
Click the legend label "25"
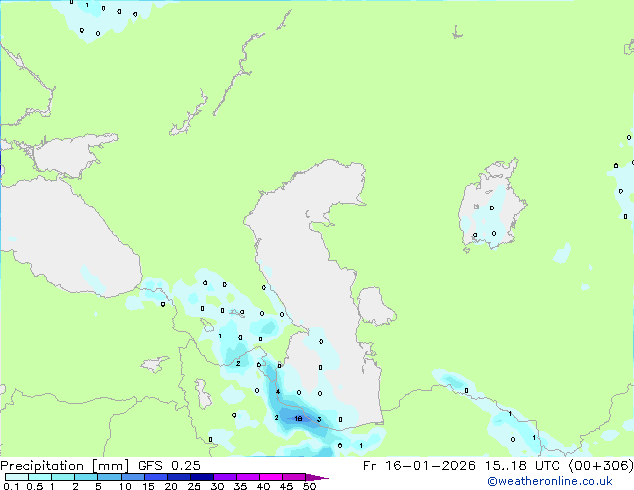pyautogui.click(x=194, y=486)
